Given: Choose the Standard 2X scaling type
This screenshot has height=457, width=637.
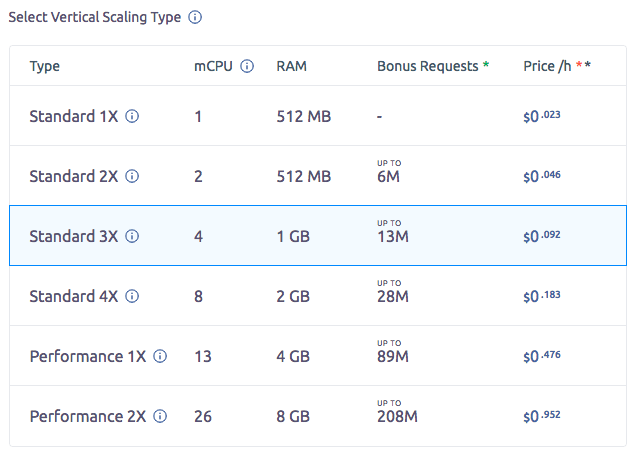Looking at the screenshot, I should pos(318,175).
